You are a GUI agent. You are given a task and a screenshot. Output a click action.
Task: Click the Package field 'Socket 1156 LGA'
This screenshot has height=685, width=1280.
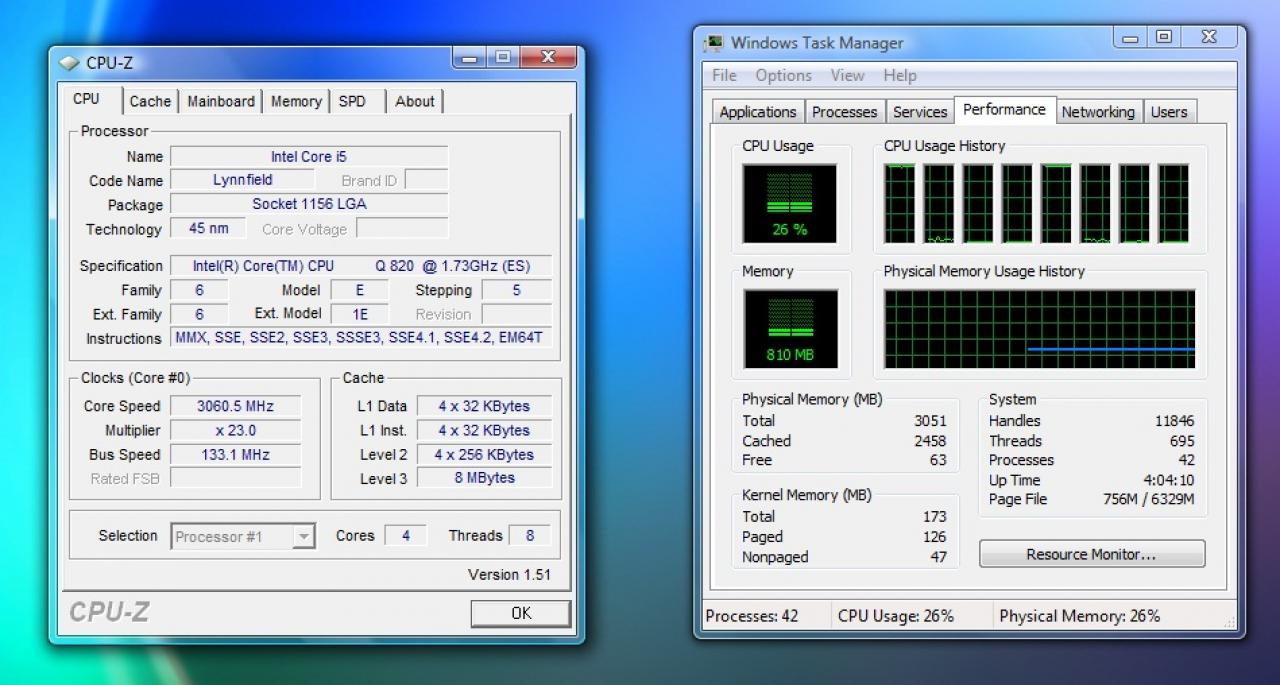(309, 204)
